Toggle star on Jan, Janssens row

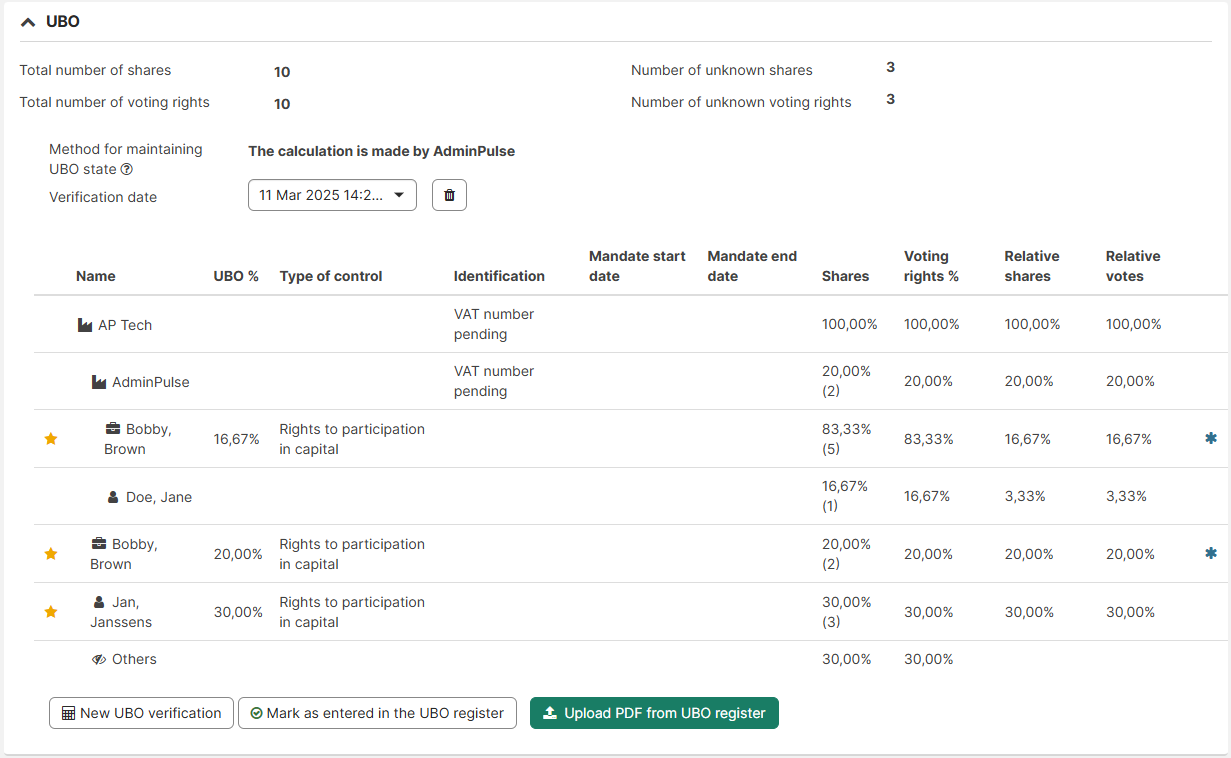(x=51, y=612)
